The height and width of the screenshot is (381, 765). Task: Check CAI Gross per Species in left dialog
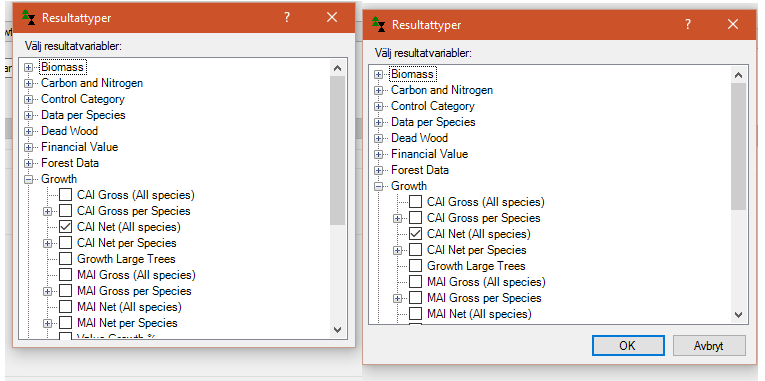click(x=65, y=211)
